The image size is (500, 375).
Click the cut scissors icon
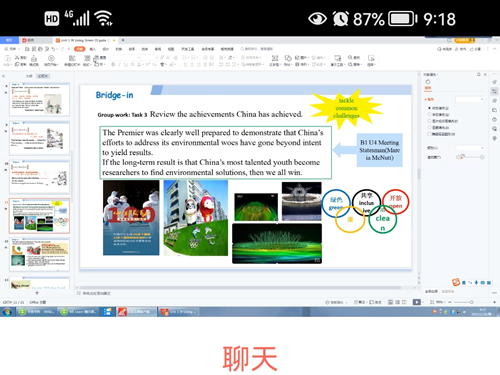[17, 57]
